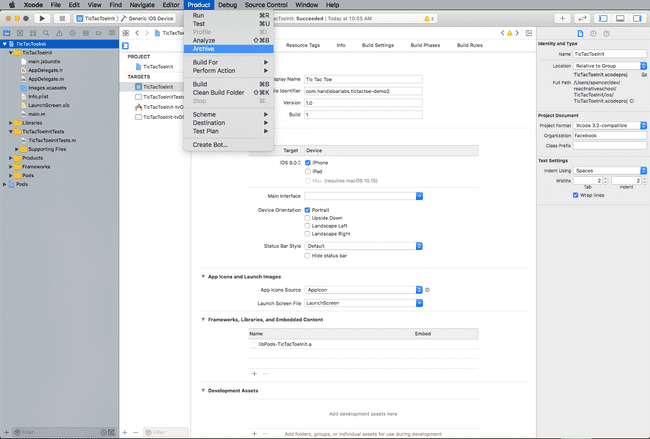Viewport: 650px width, 439px height.
Task: Open the Debug navigator icon
Action: (x=85, y=33)
